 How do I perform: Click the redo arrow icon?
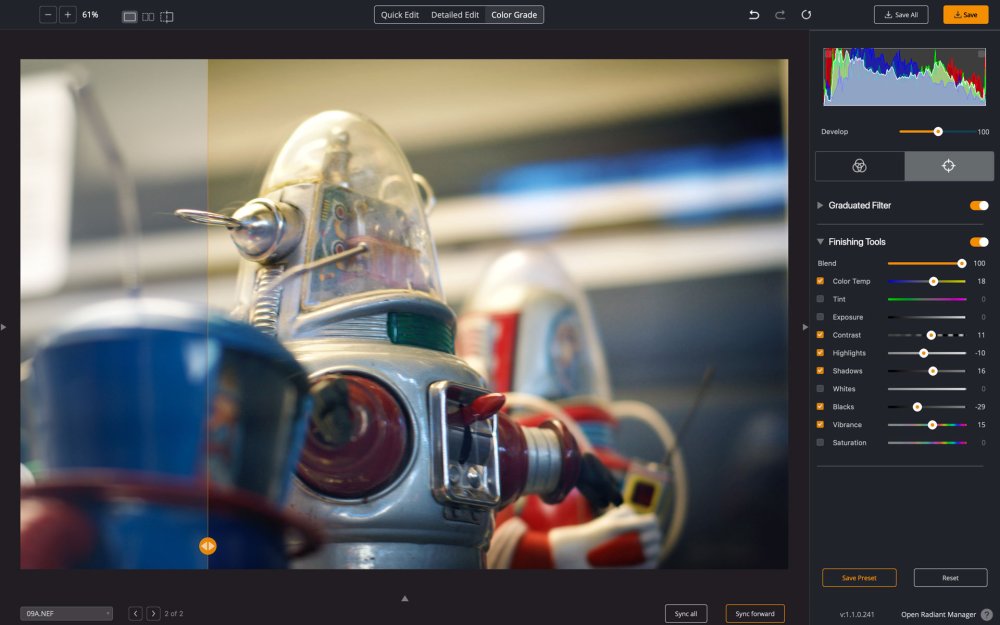coord(780,15)
